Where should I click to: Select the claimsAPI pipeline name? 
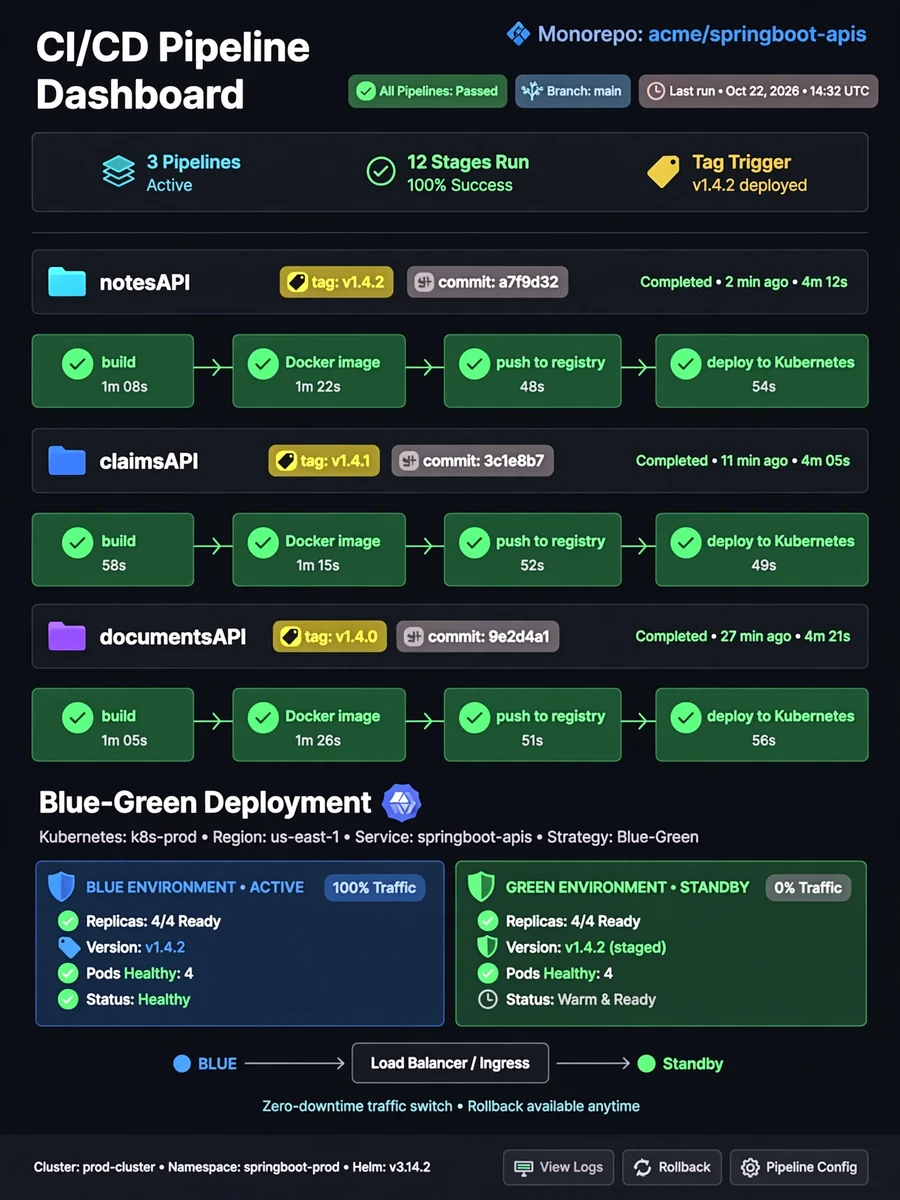pos(149,461)
